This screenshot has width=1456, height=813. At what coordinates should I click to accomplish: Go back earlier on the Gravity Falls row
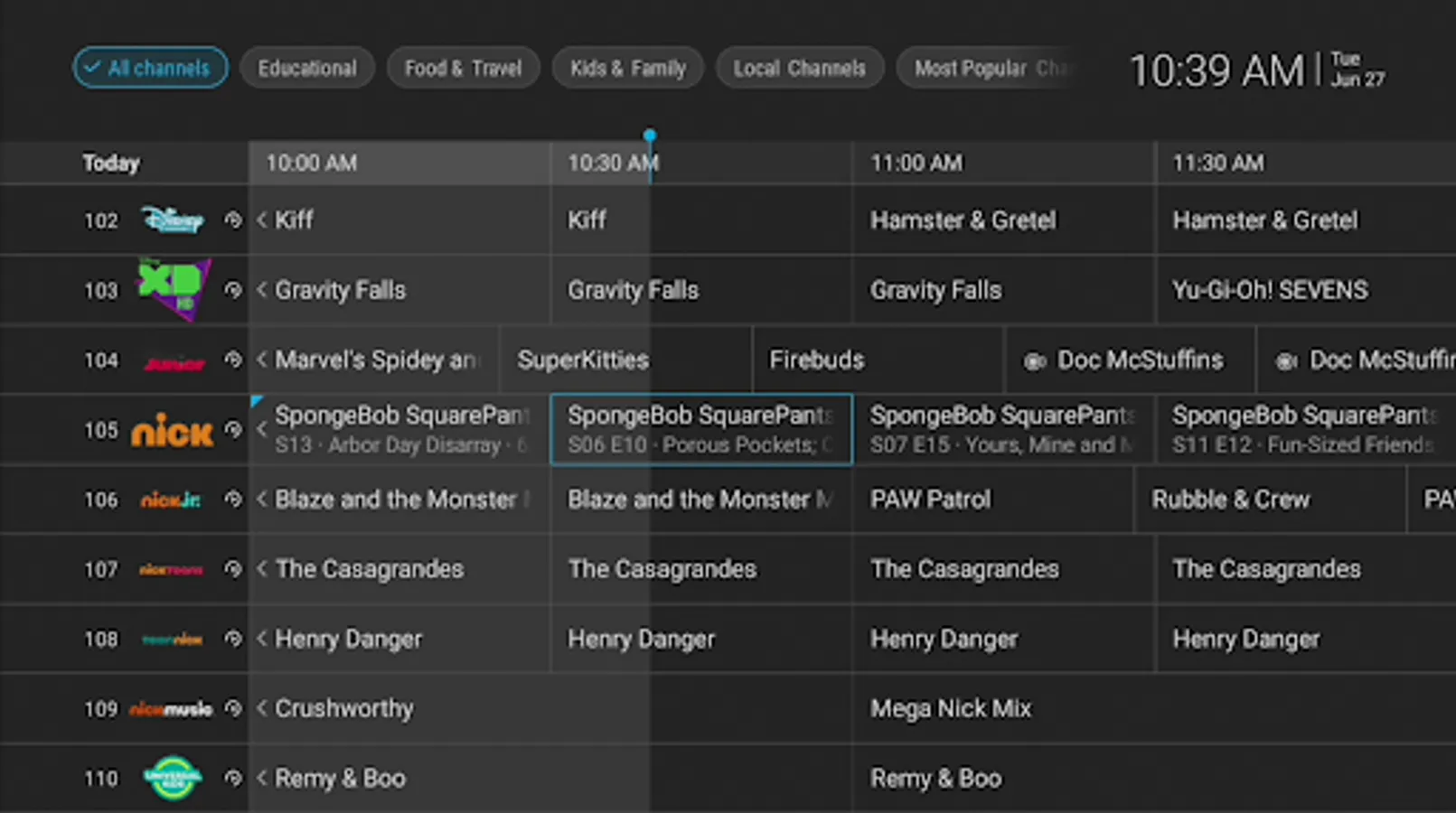262,290
